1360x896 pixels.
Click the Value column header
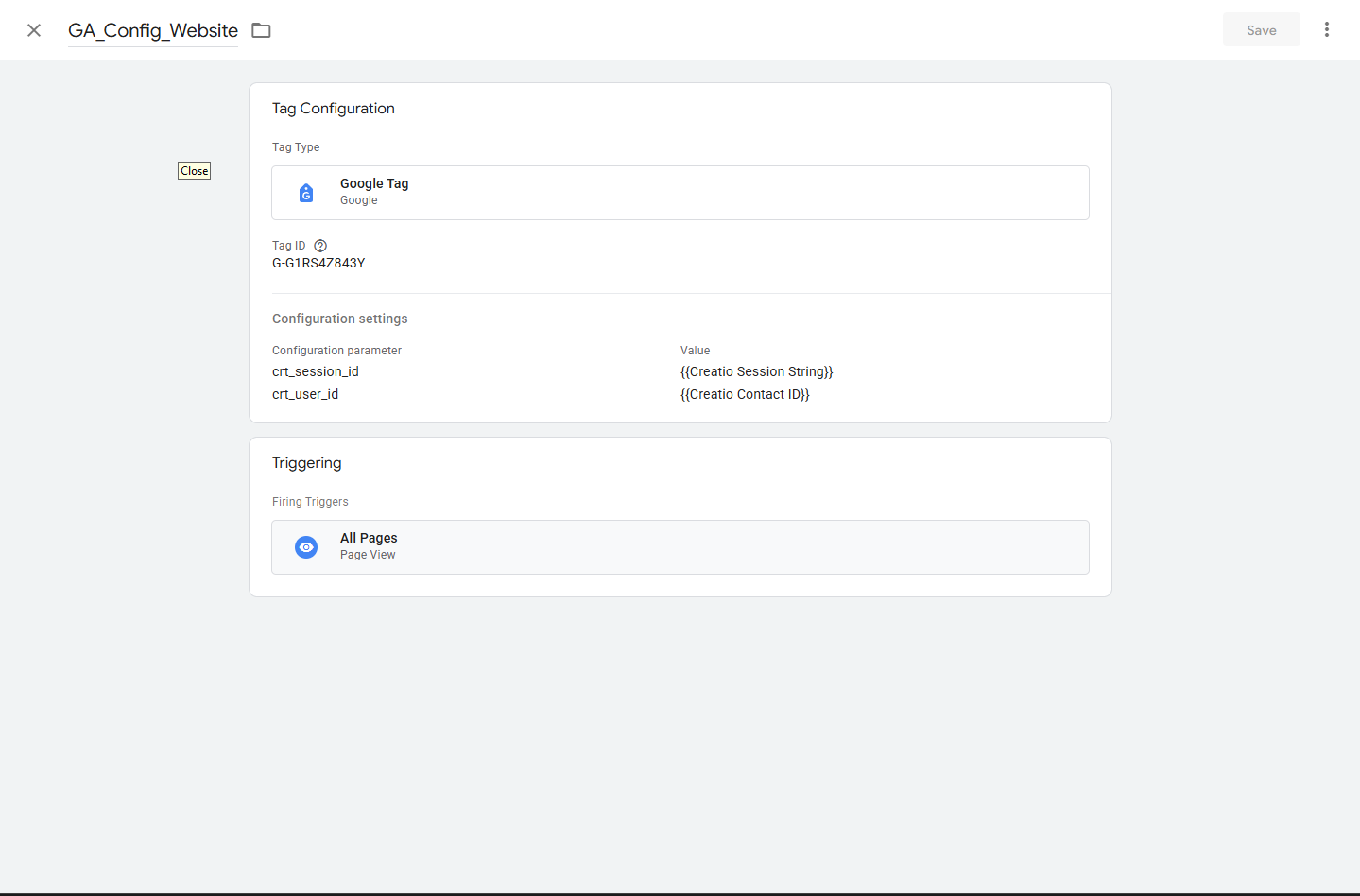(x=696, y=351)
